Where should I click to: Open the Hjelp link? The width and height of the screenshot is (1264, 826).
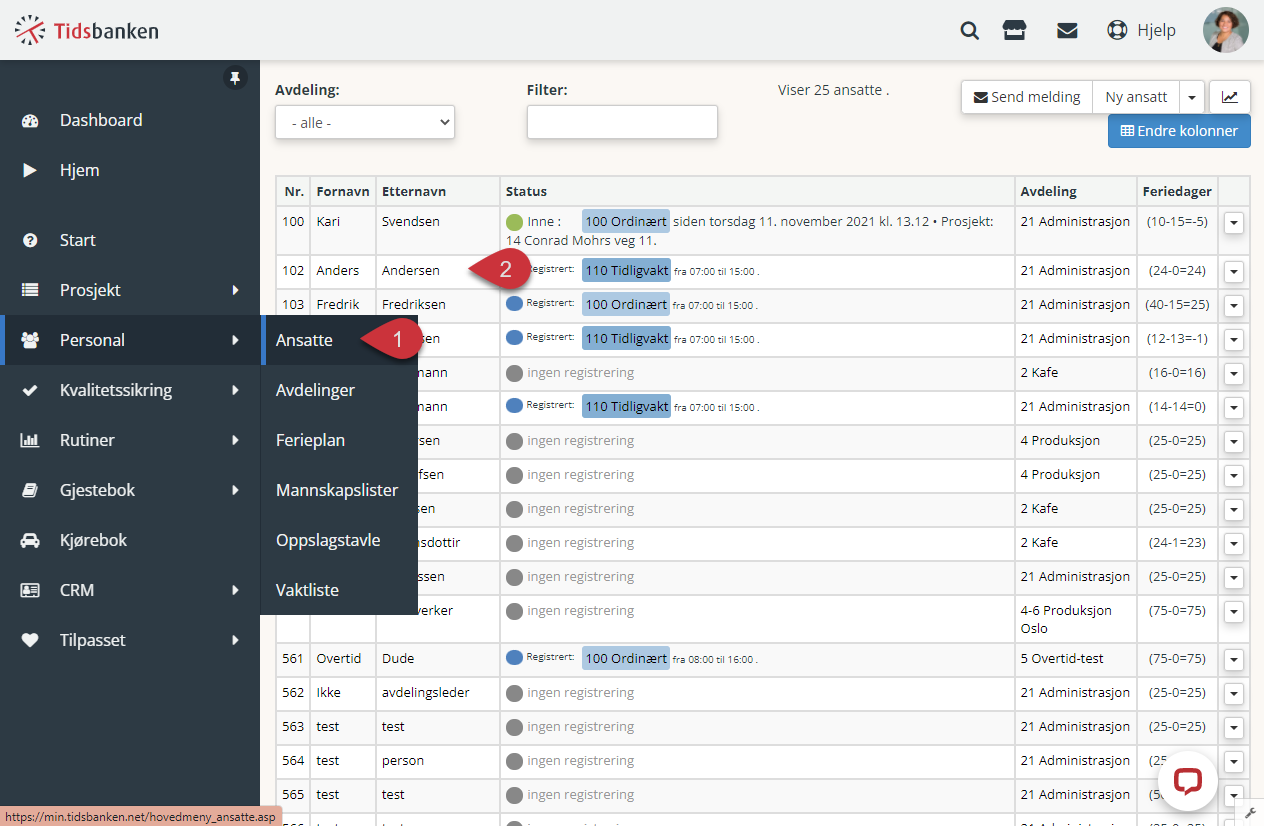point(1156,30)
